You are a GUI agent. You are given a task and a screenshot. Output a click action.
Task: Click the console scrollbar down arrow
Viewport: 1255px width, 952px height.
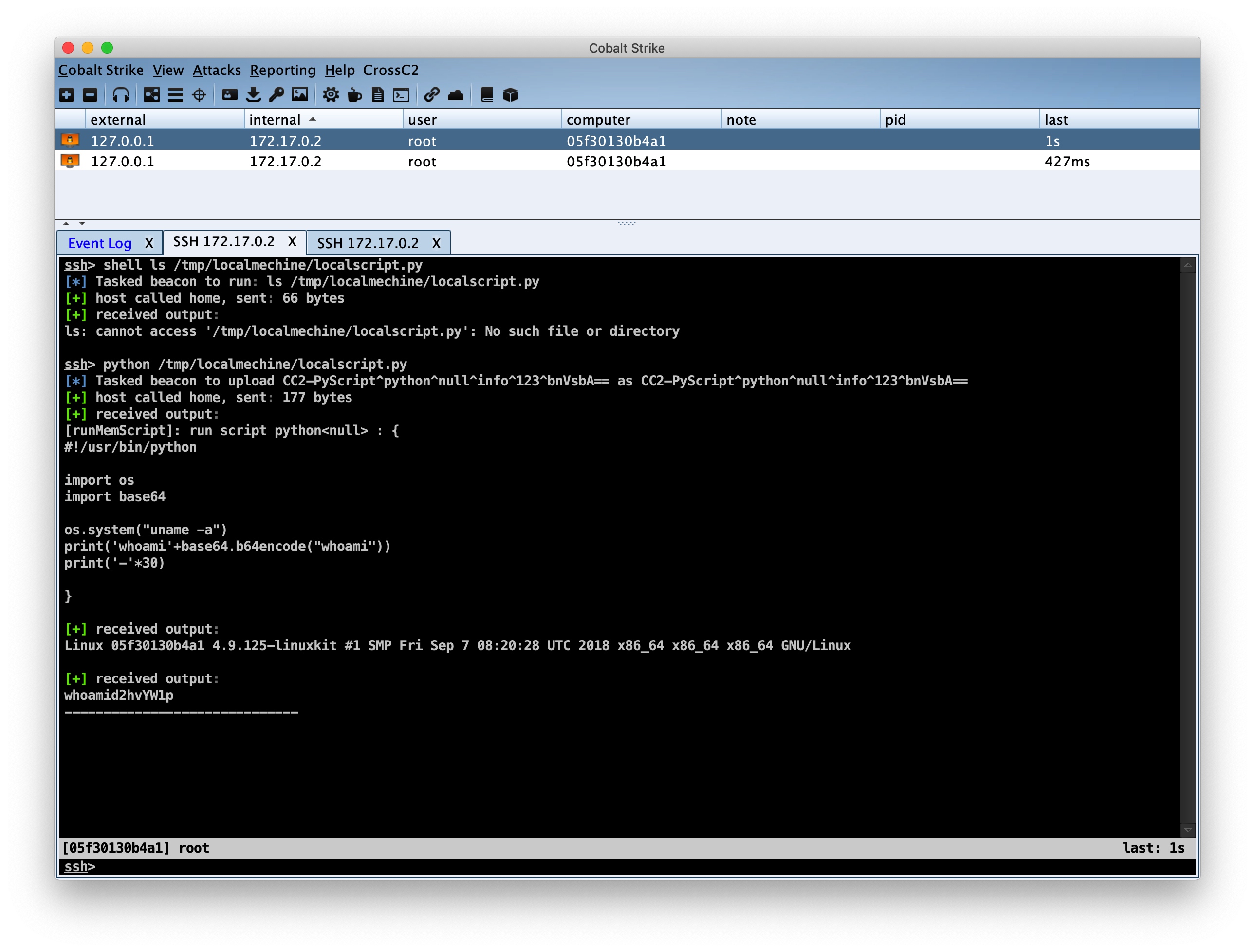(x=1187, y=830)
